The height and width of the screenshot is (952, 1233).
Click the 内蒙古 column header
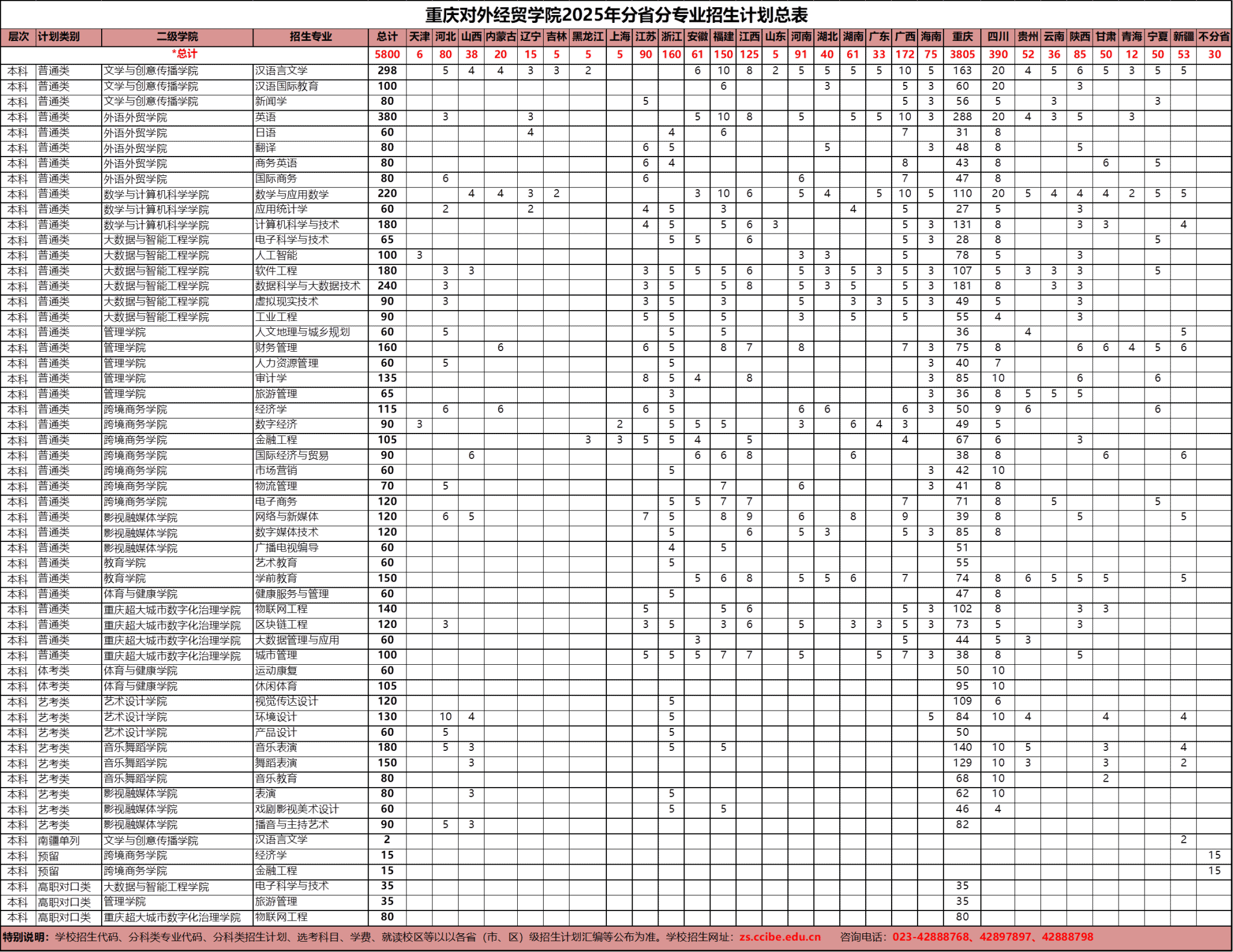pyautogui.click(x=500, y=37)
